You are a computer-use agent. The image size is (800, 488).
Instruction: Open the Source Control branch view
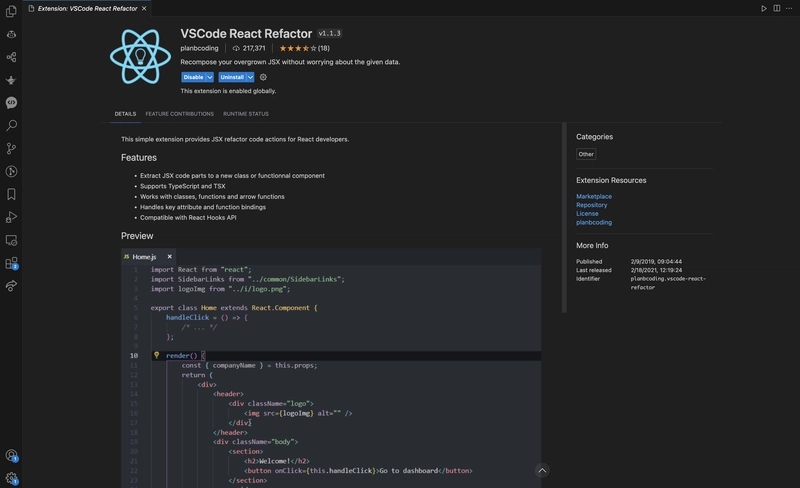(x=11, y=149)
